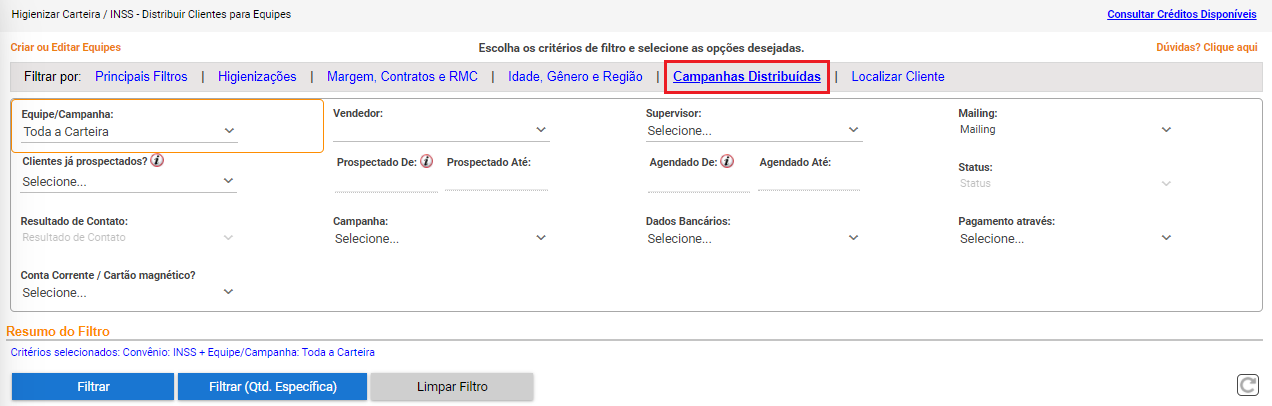Select Campanhas Distribuídas tab

tap(747, 76)
